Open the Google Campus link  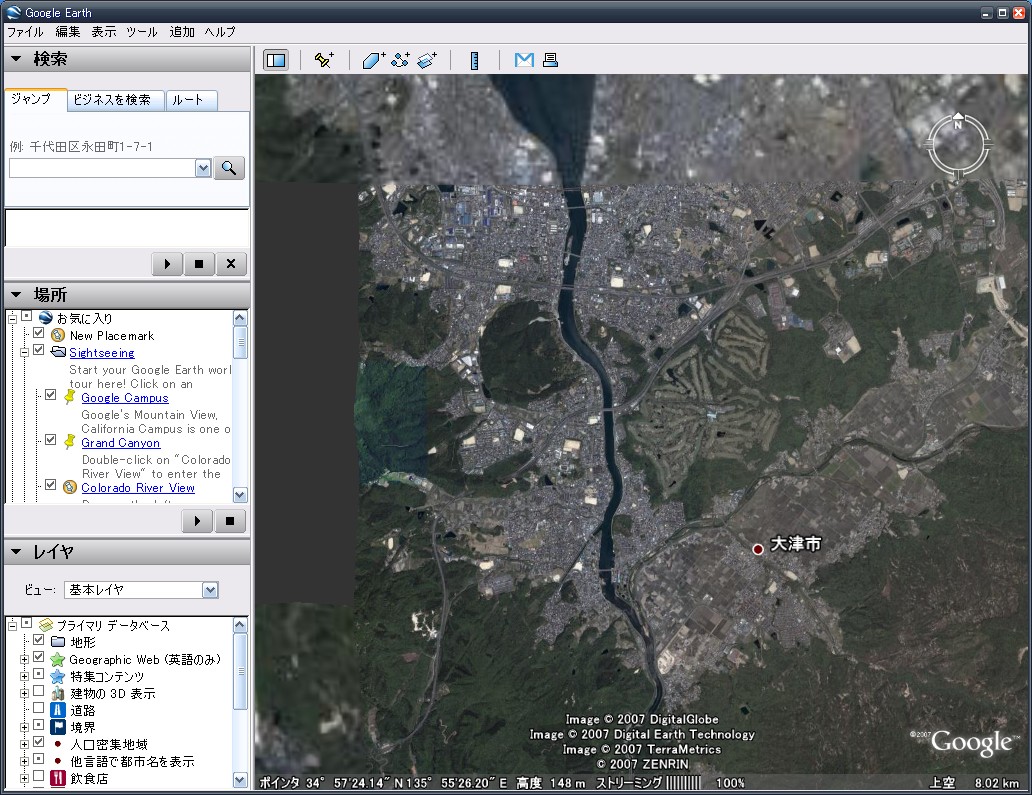point(125,398)
